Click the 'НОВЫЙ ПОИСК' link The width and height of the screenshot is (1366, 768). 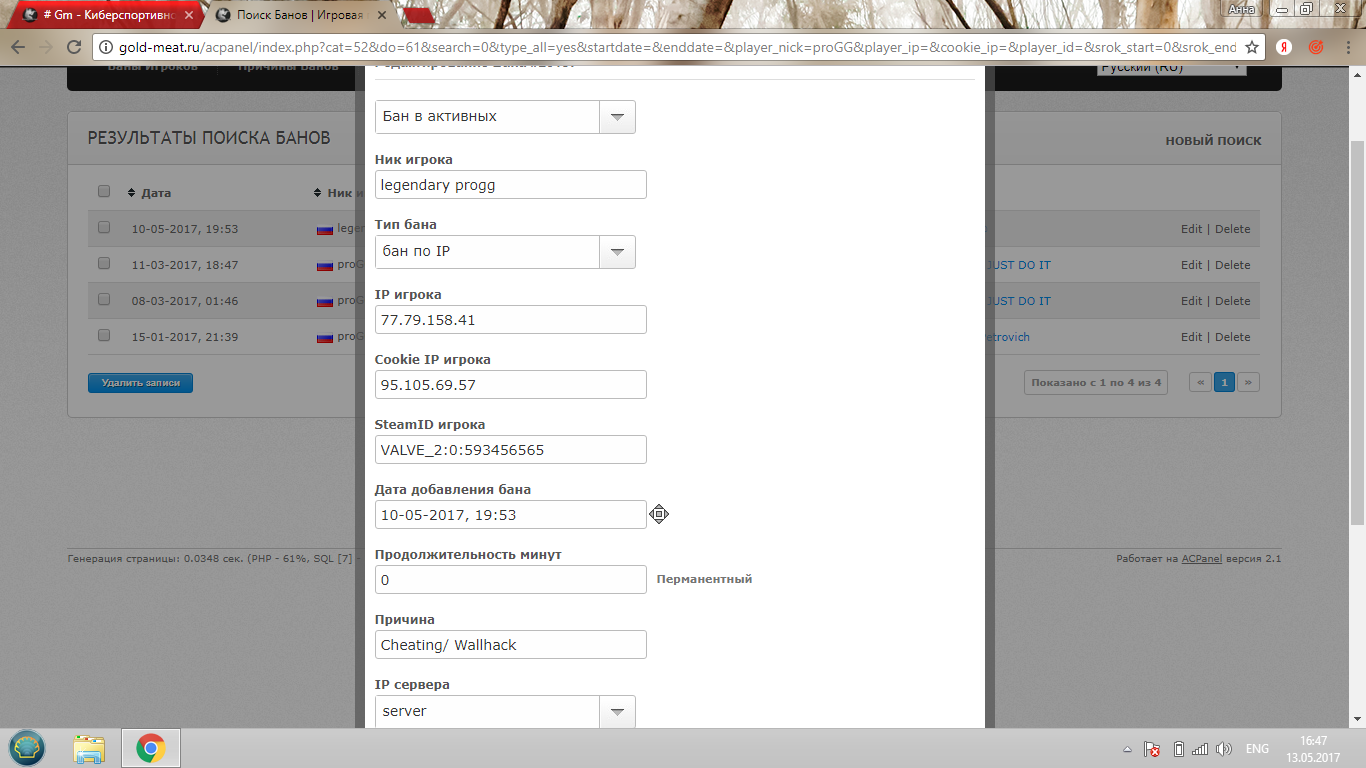[x=1213, y=141]
